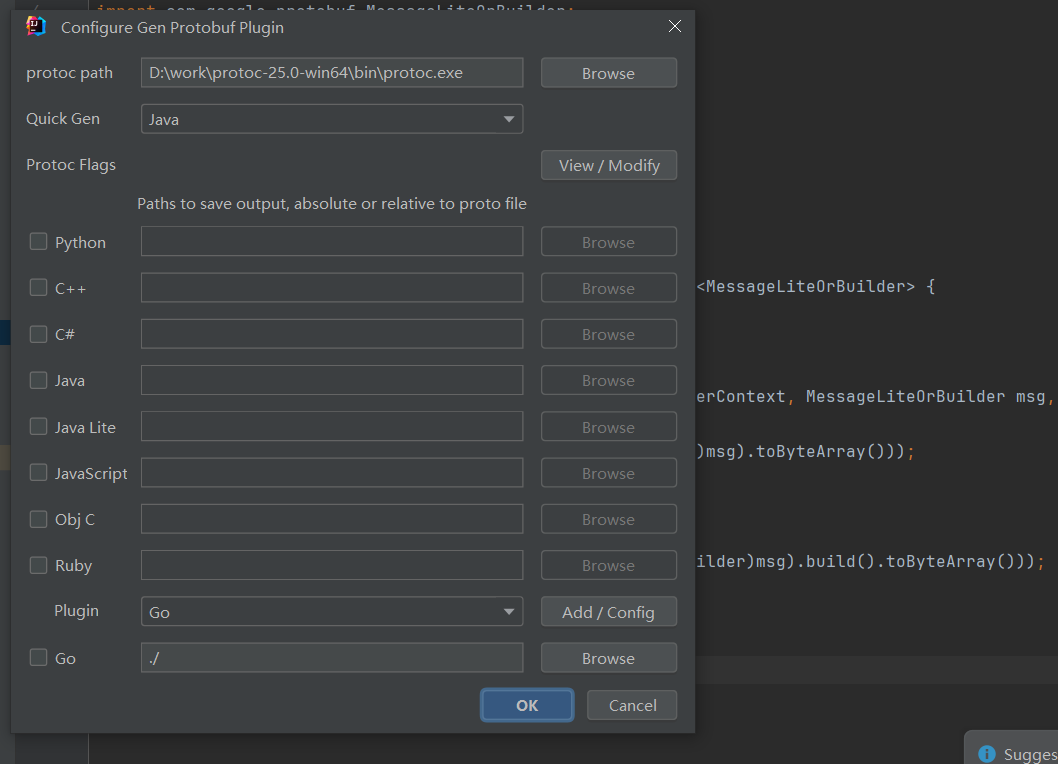This screenshot has width=1058, height=764.
Task: Confirm the dialog with OK
Action: point(527,705)
